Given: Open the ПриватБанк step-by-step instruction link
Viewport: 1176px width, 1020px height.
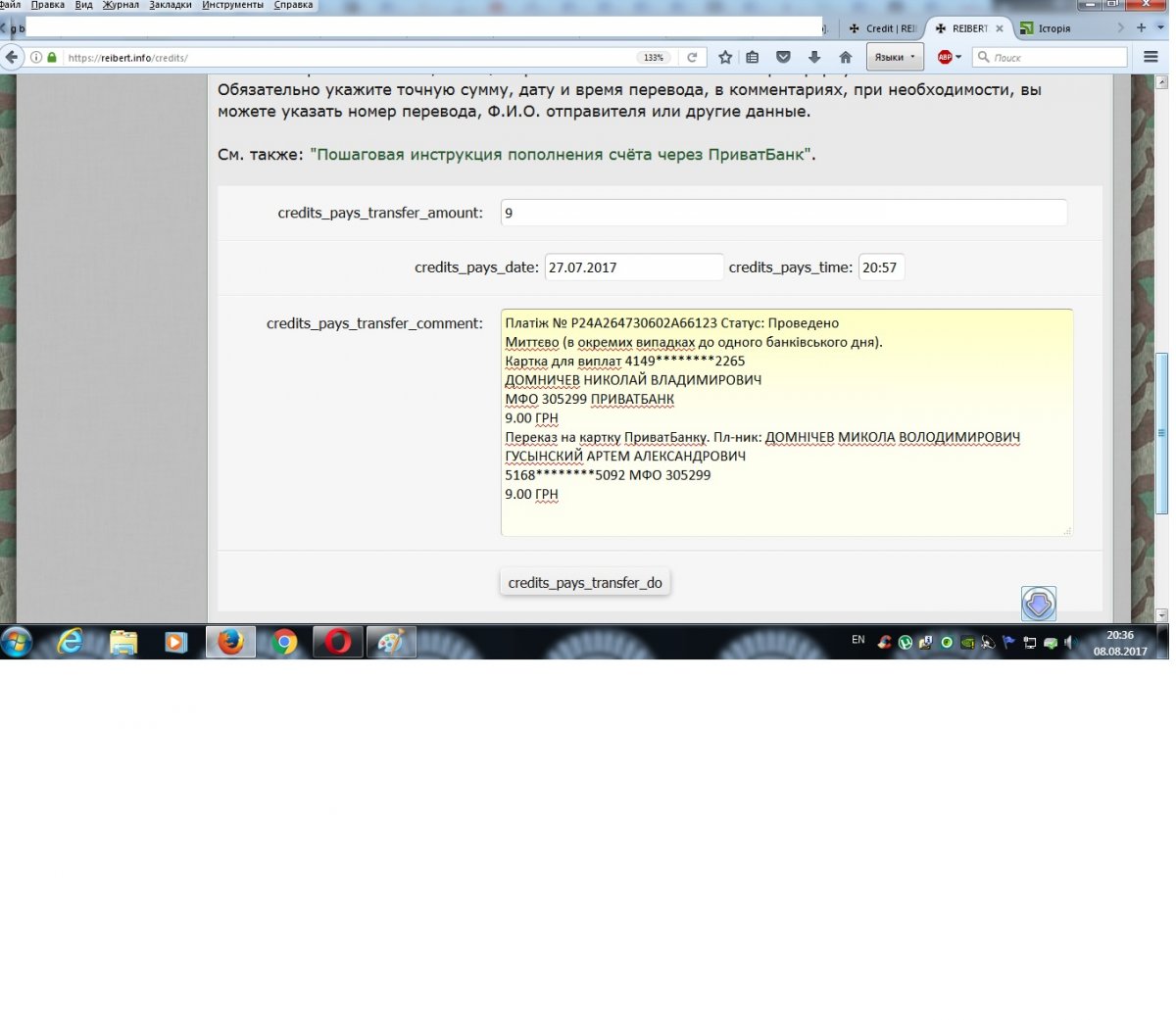Looking at the screenshot, I should coord(563,155).
